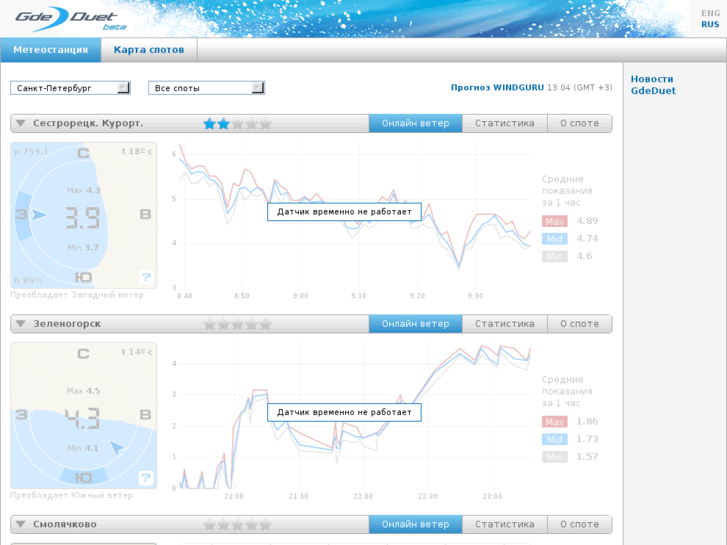
Task: Click Преобладает Южный ветер caption
Action: (71, 495)
